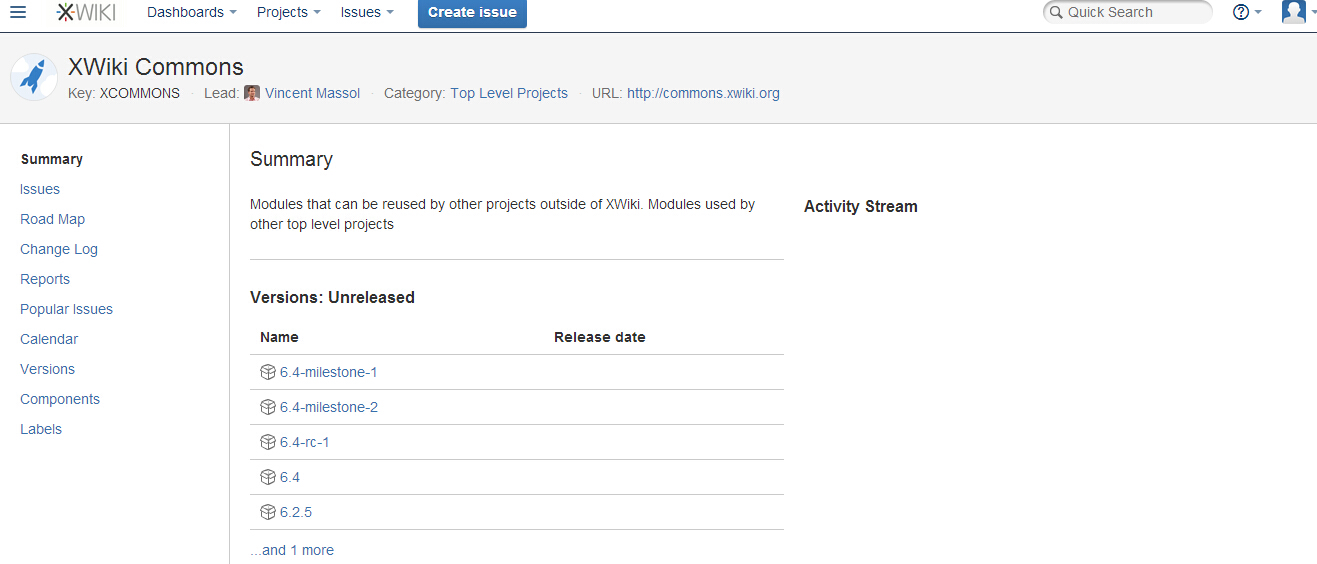The height and width of the screenshot is (564, 1317).
Task: Open the Top Level Projects category link
Action: 509,93
